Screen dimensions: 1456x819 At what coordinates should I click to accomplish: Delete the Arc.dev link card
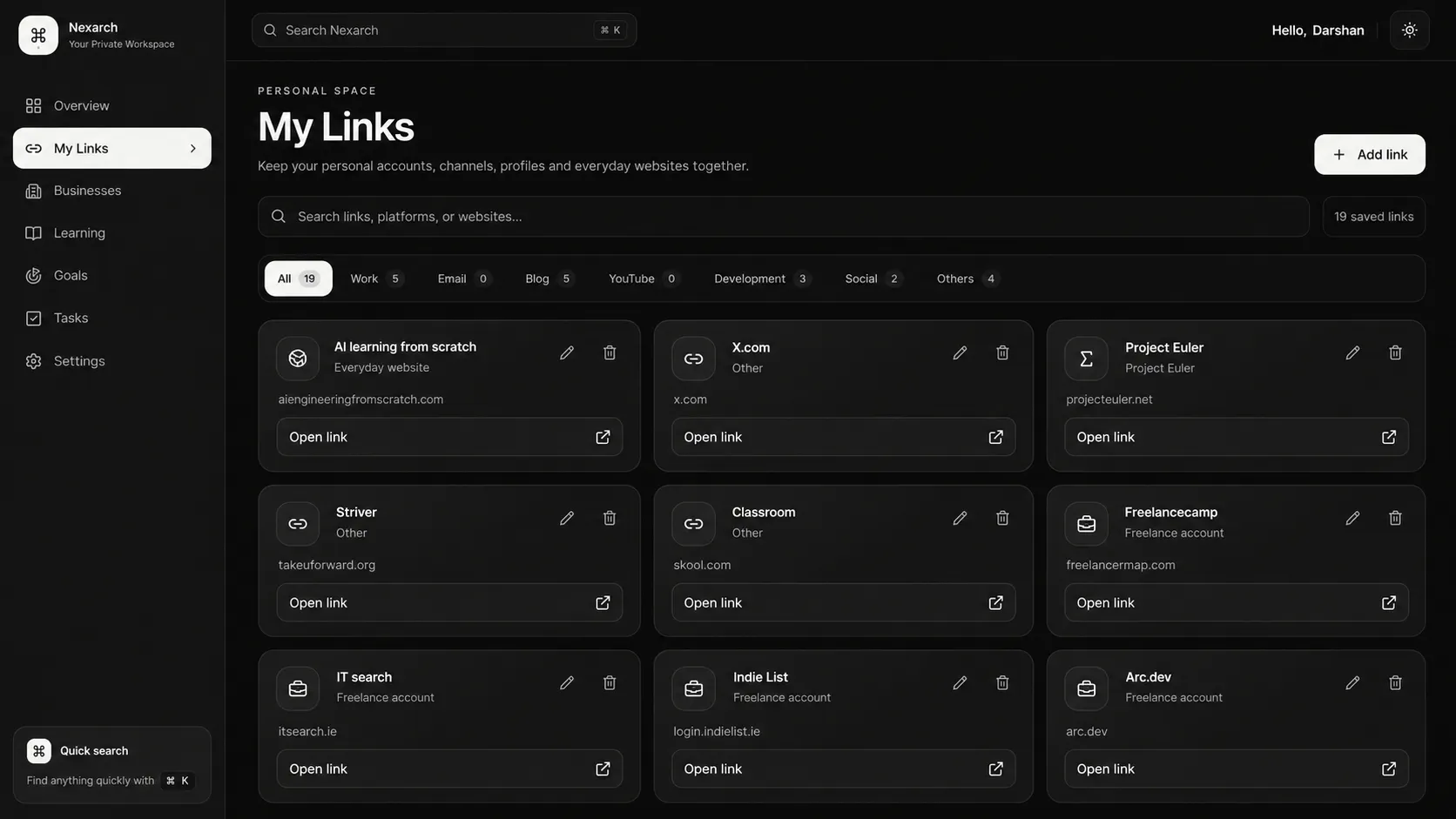pos(1395,683)
